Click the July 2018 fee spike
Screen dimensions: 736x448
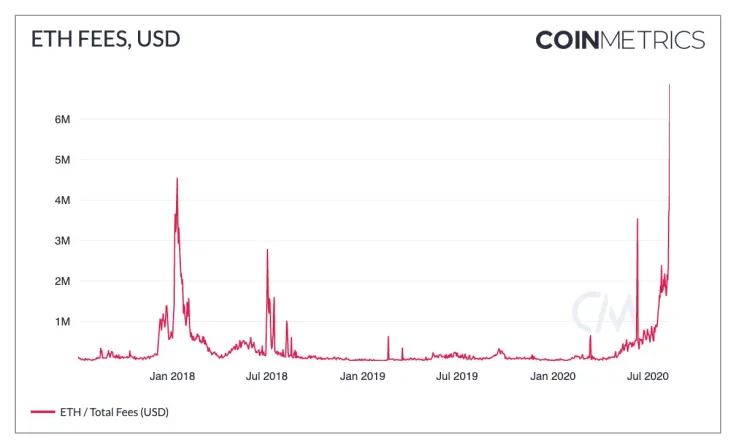(x=267, y=250)
